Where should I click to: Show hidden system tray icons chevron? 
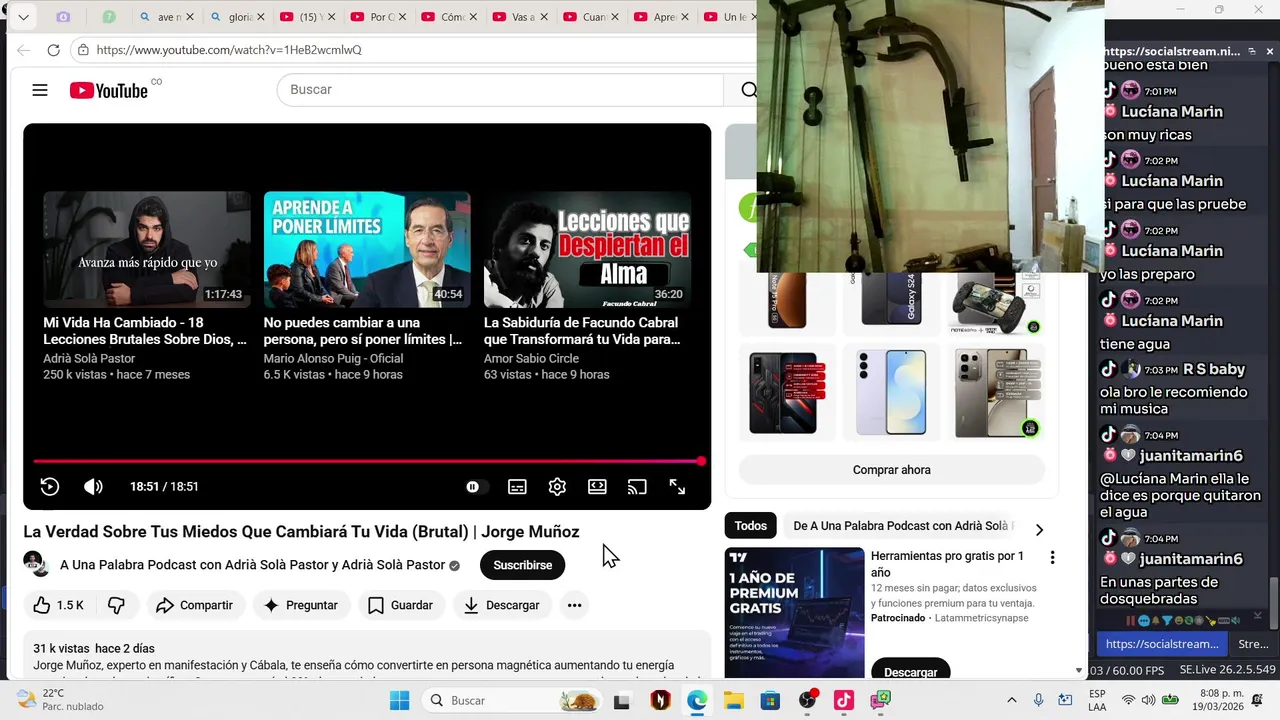coord(1011,700)
